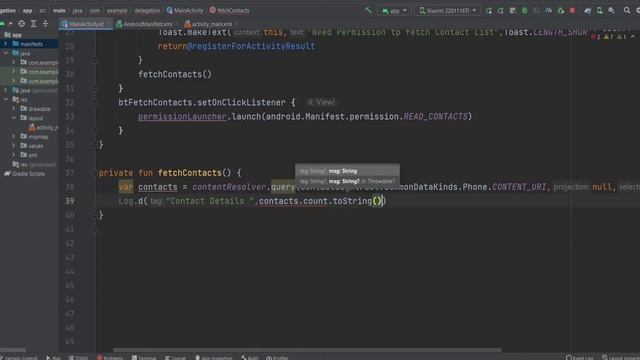Expand the drawable folder
640x360 pixels.
(x=13, y=109)
